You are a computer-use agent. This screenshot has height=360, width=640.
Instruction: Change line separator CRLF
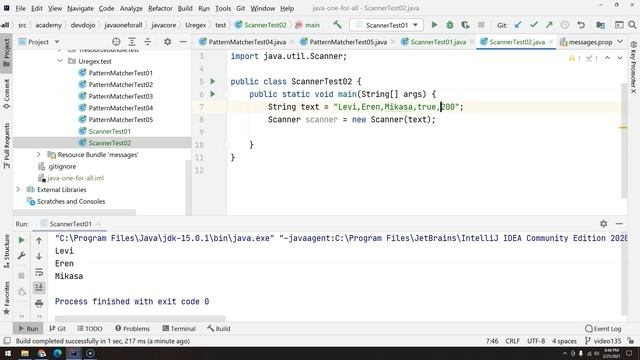click(x=512, y=341)
